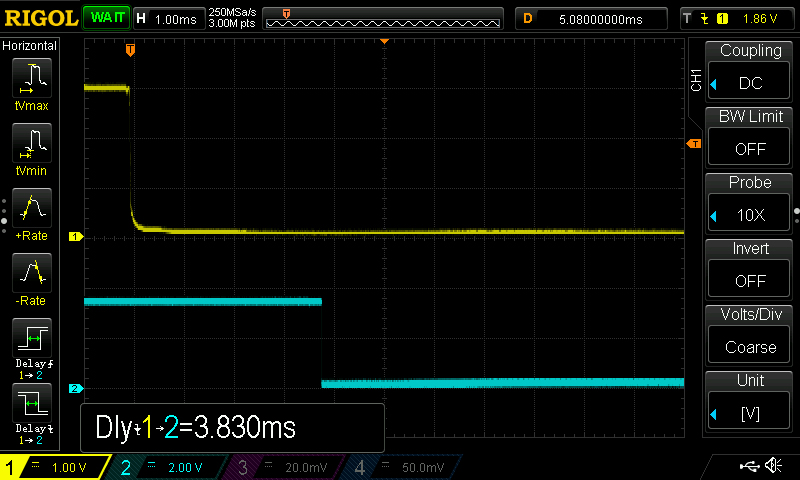Image resolution: width=800 pixels, height=480 pixels.
Task: Click the right menu page indicator dots
Action: pyautogui.click(x=796, y=216)
